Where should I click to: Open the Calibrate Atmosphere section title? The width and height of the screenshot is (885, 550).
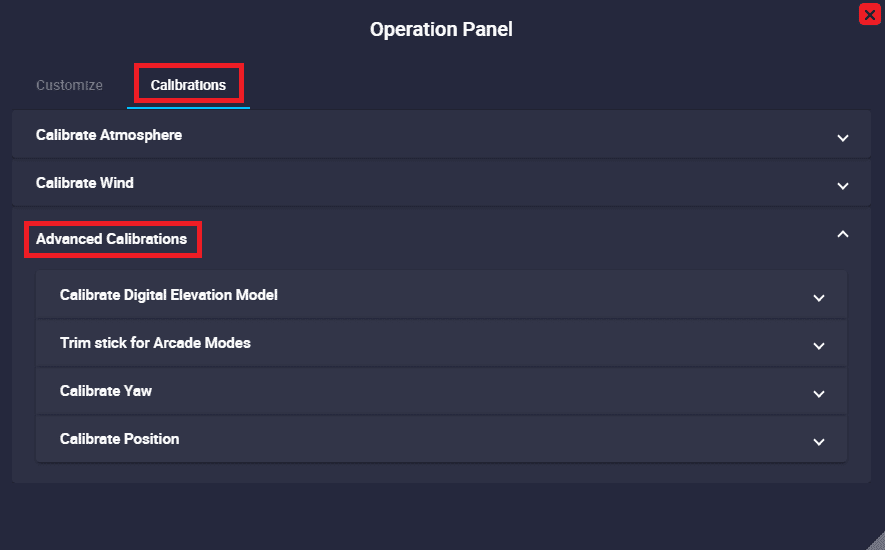[109, 135]
